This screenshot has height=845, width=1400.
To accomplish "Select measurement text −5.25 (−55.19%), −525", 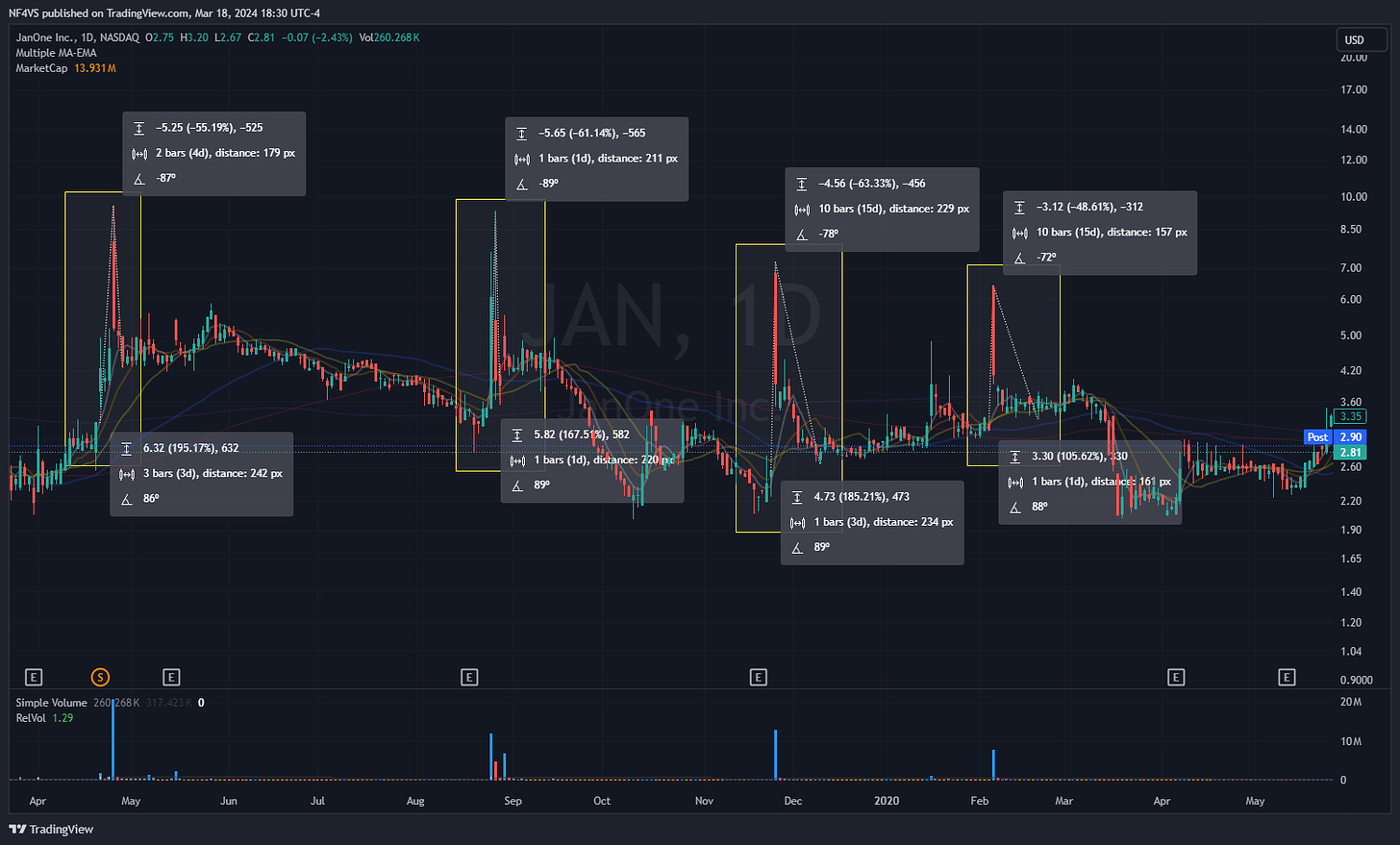I will tap(210, 127).
